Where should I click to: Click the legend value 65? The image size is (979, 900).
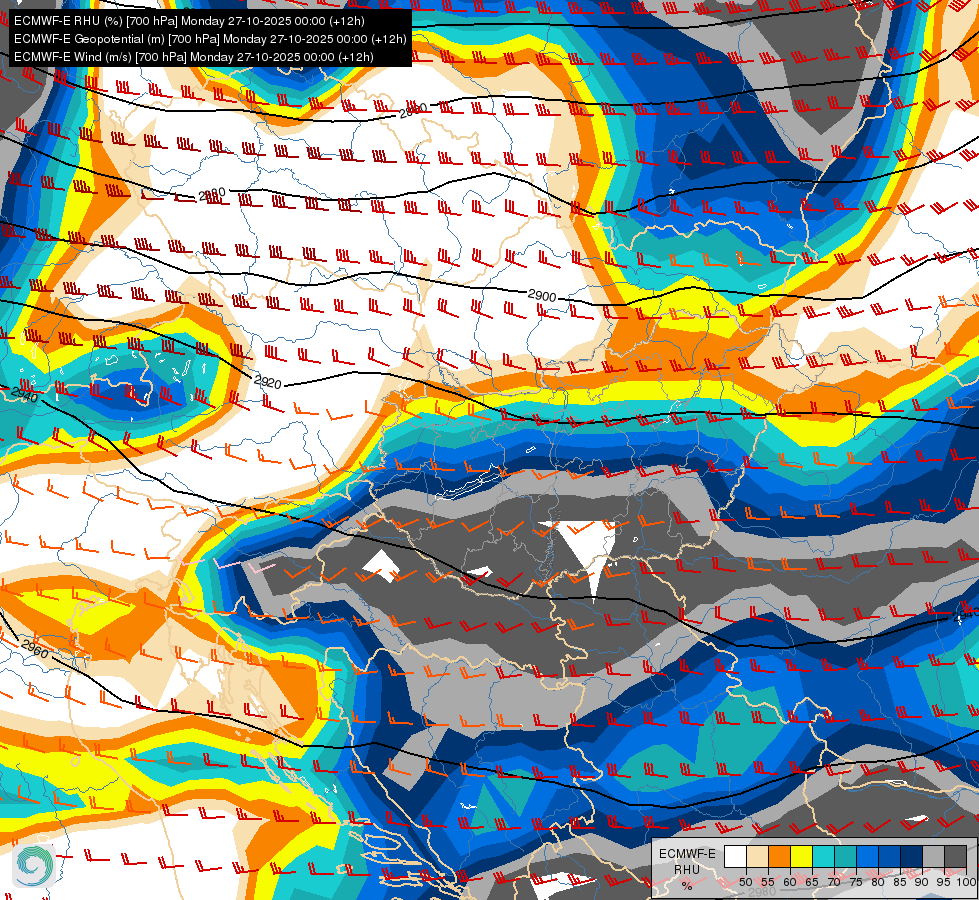coord(812,882)
